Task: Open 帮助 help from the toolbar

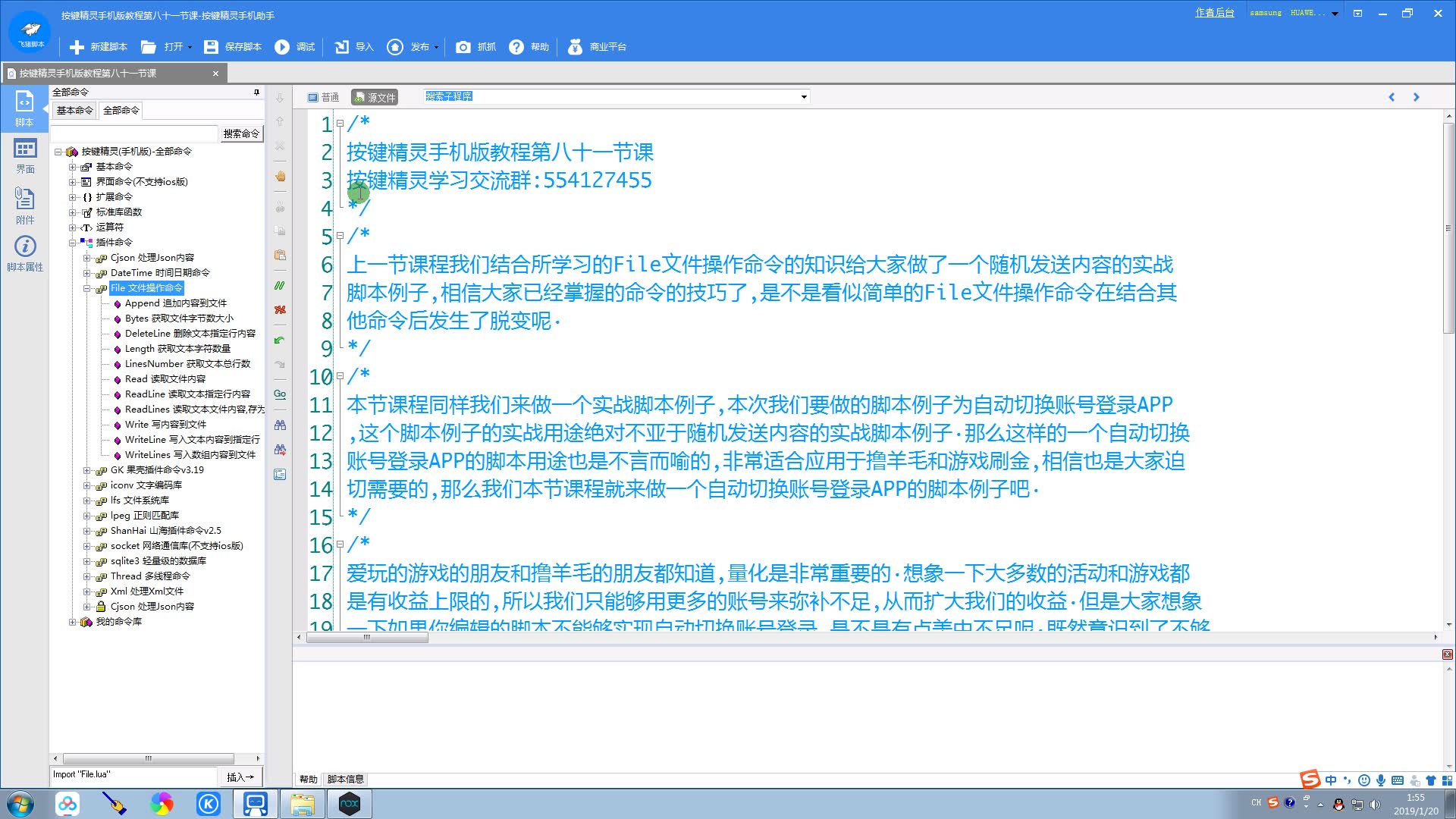Action: click(529, 47)
